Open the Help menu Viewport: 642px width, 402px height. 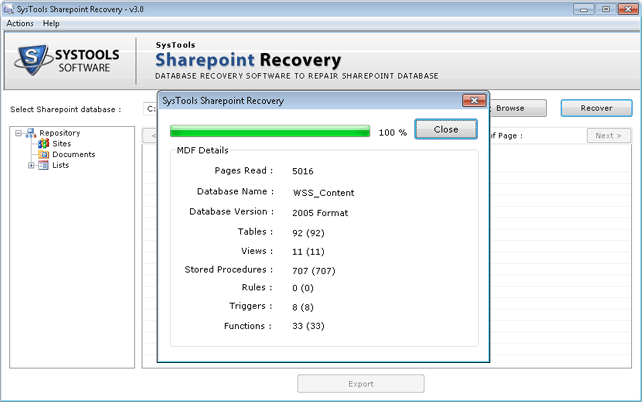pyautogui.click(x=51, y=23)
